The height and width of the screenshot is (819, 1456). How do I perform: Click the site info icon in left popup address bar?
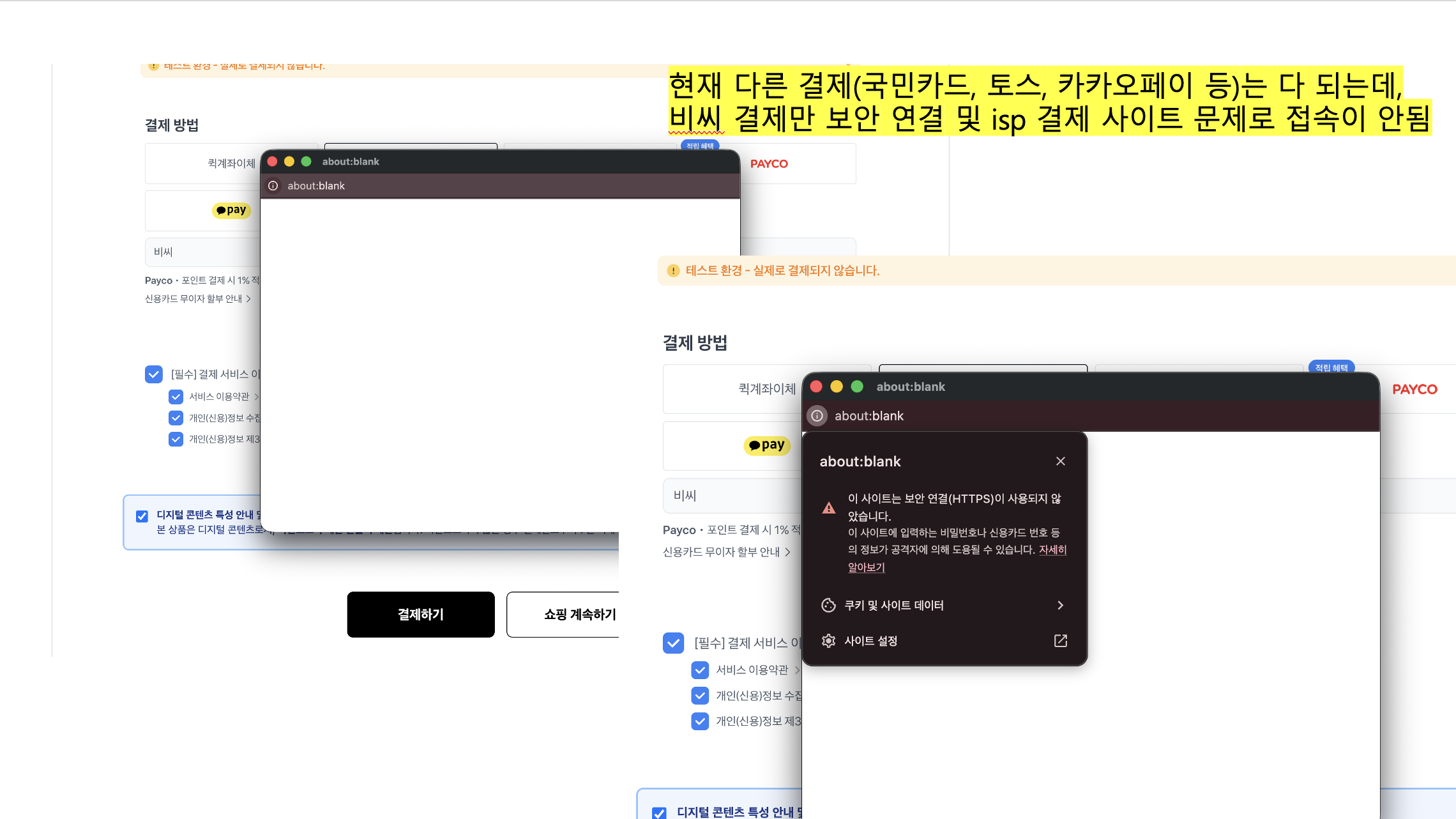click(x=273, y=186)
